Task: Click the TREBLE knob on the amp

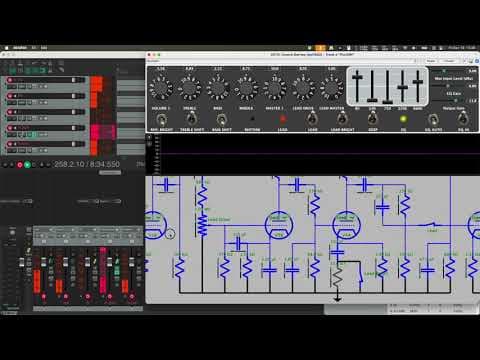Action: point(189,88)
